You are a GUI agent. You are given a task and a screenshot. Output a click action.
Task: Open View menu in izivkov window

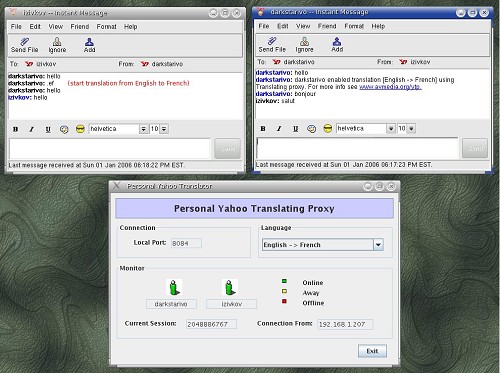(x=55, y=26)
